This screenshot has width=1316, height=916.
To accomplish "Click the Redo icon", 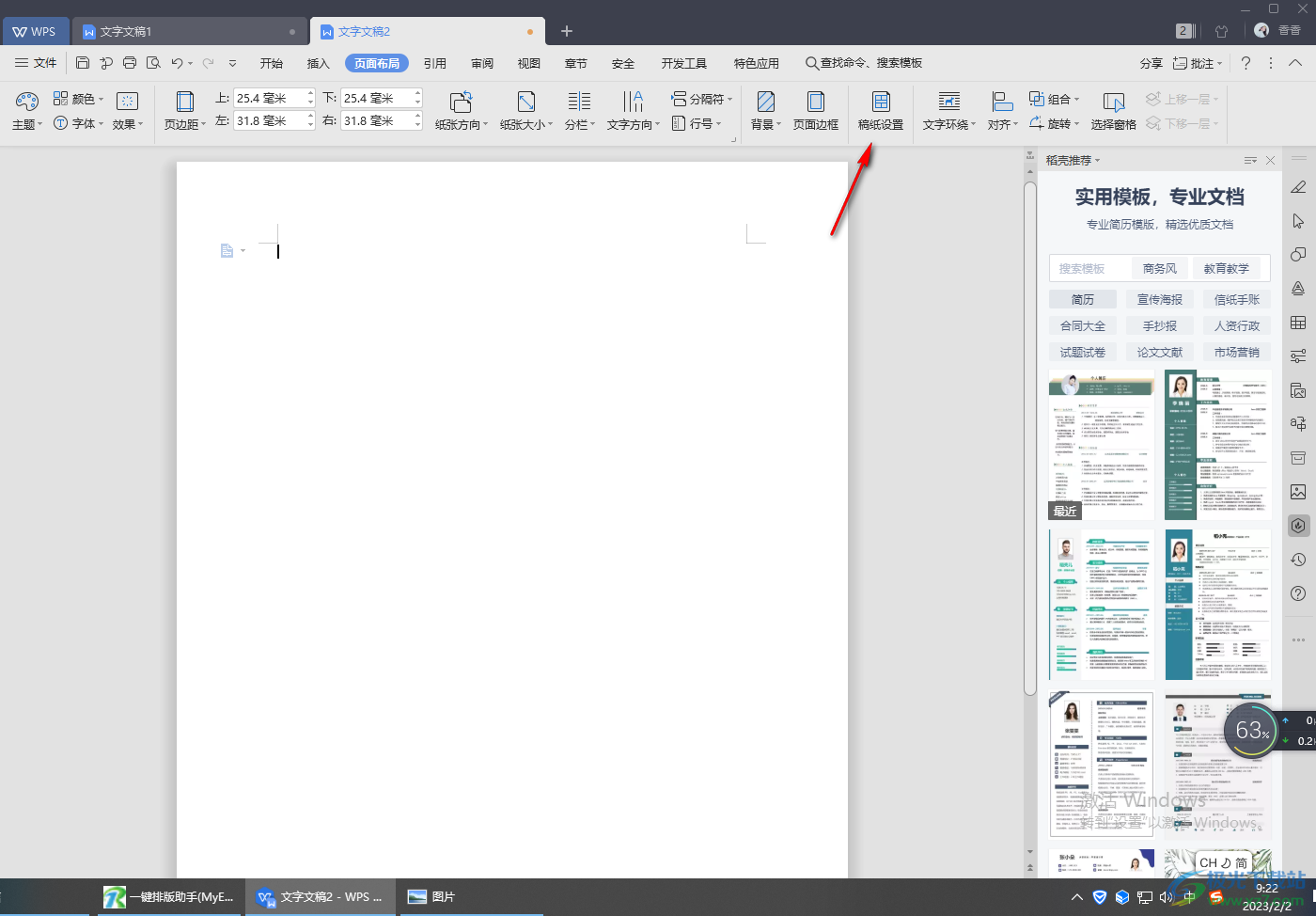I will click(208, 63).
